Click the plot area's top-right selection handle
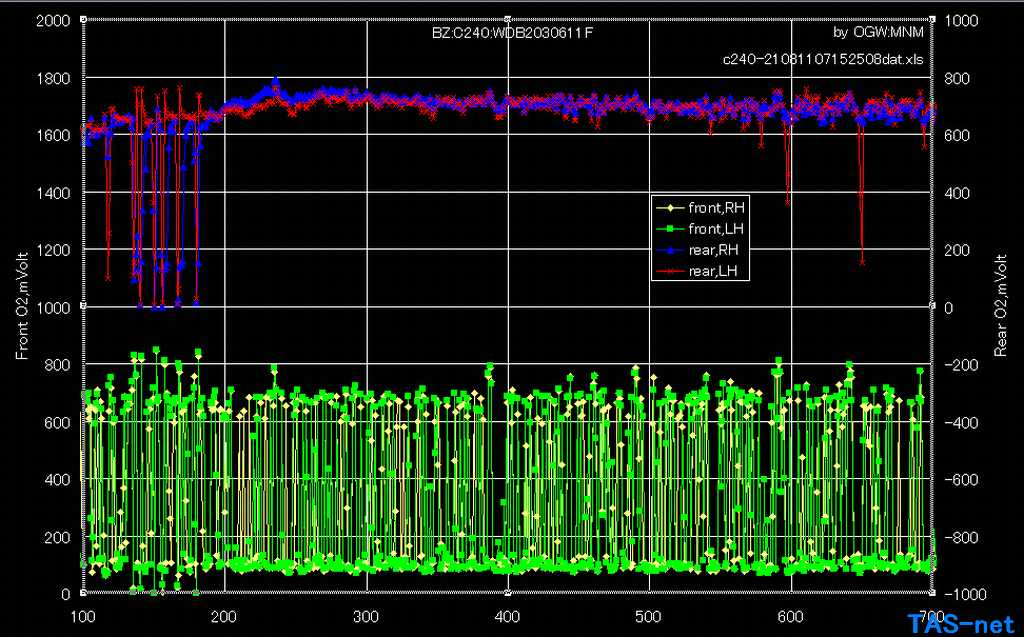 coord(933,20)
